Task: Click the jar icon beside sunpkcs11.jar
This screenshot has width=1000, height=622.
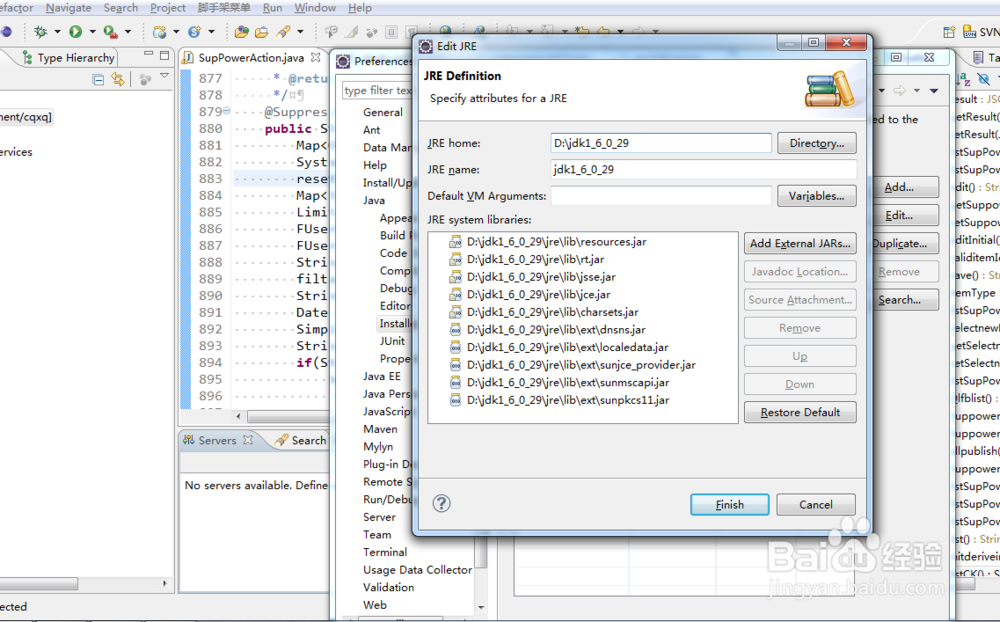Action: pyautogui.click(x=455, y=400)
